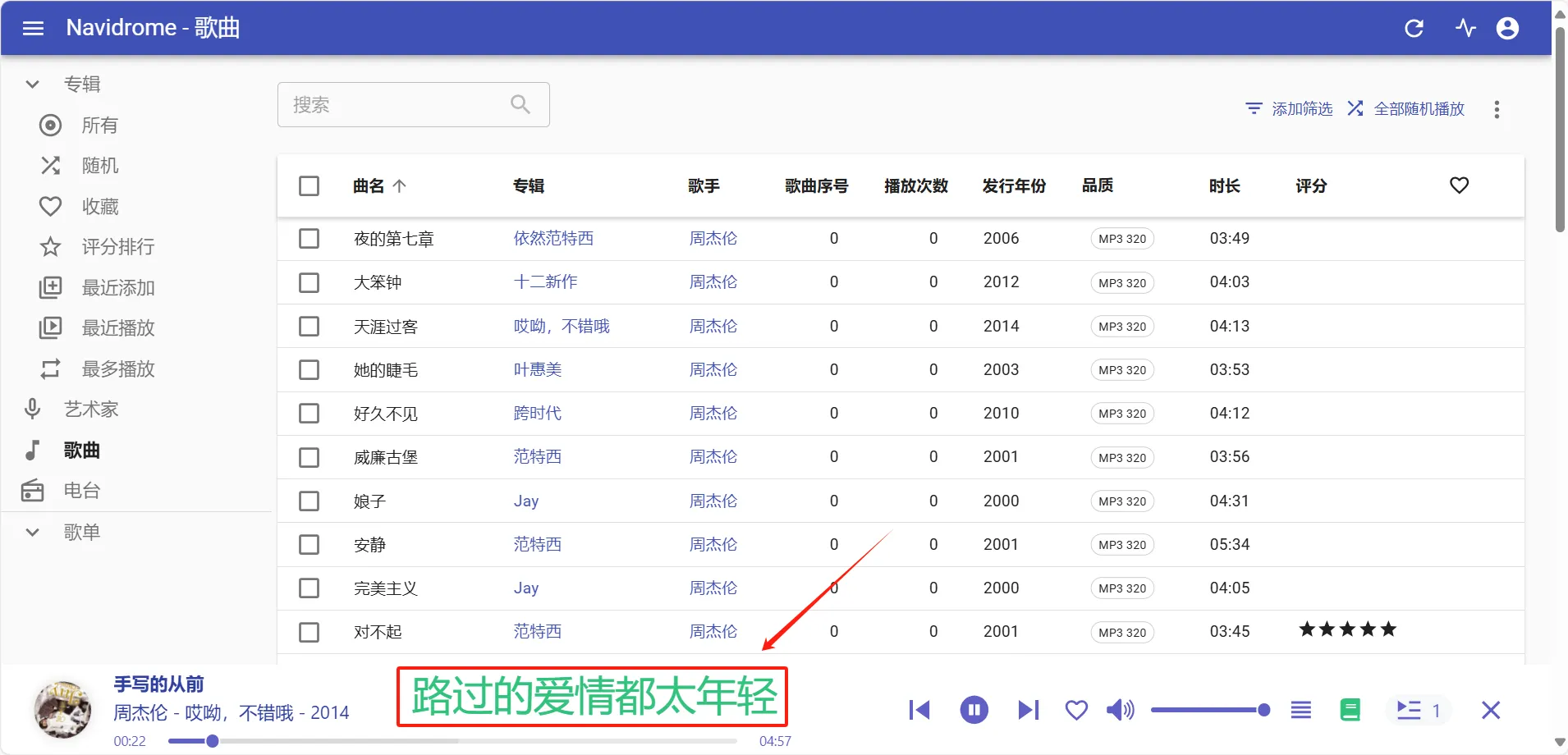
Task: Check the box for 娘子
Action: 309,501
